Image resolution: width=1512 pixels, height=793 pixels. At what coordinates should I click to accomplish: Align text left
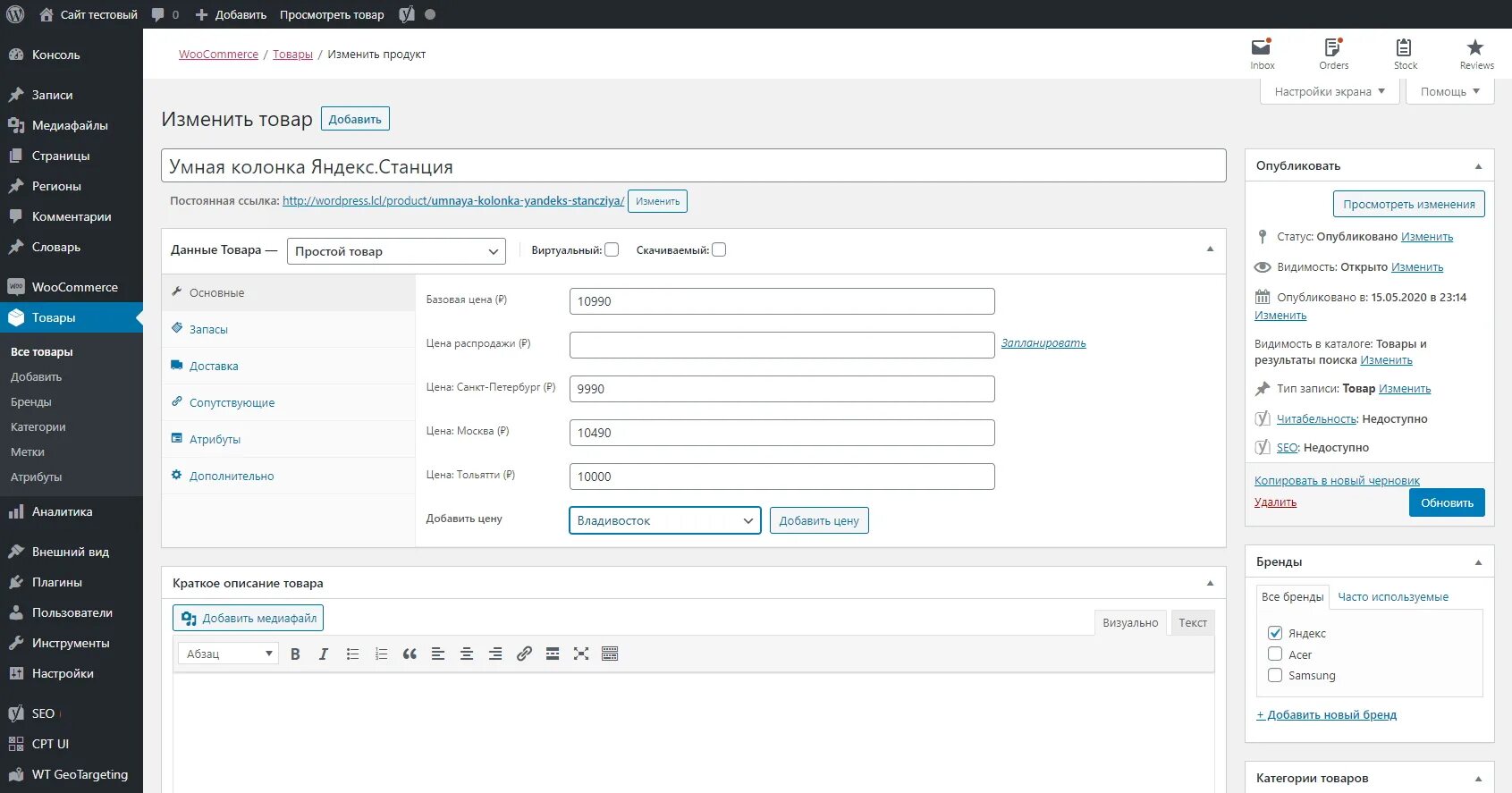pos(438,654)
